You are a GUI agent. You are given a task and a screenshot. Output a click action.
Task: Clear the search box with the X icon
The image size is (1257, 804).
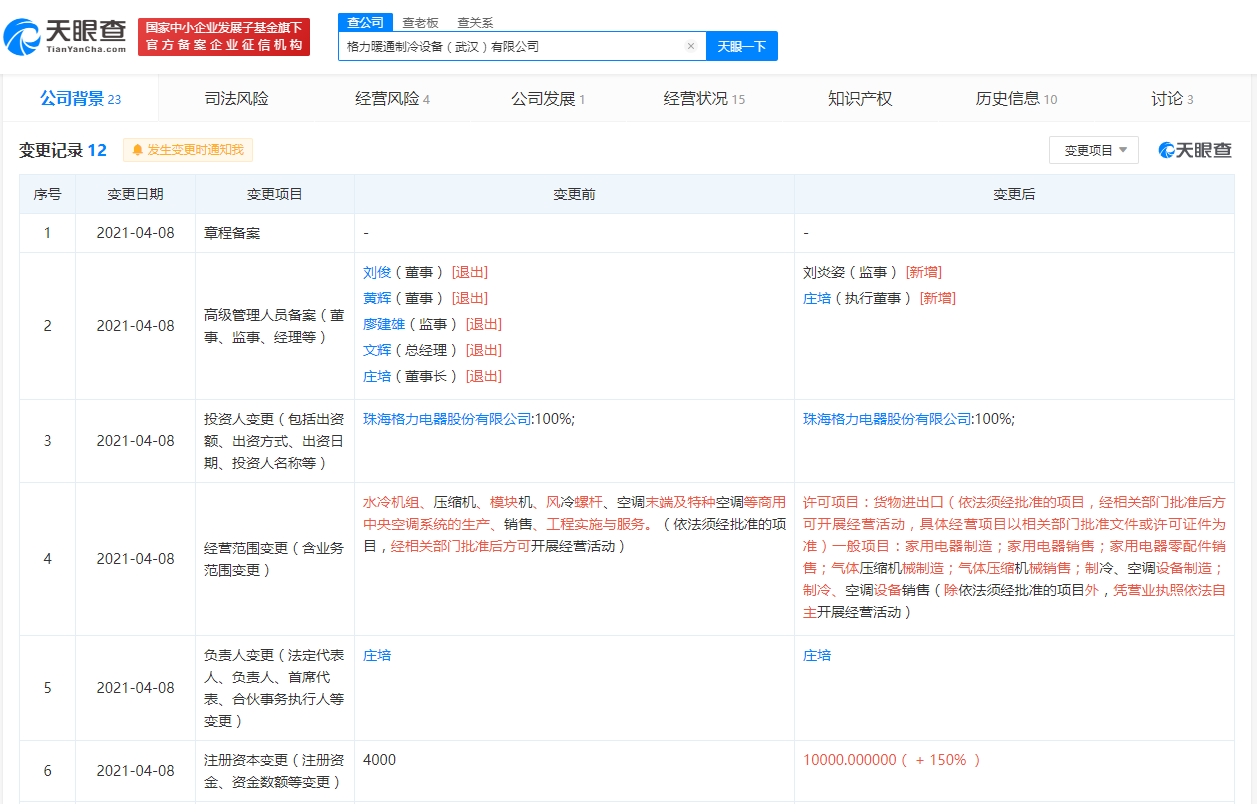point(690,46)
